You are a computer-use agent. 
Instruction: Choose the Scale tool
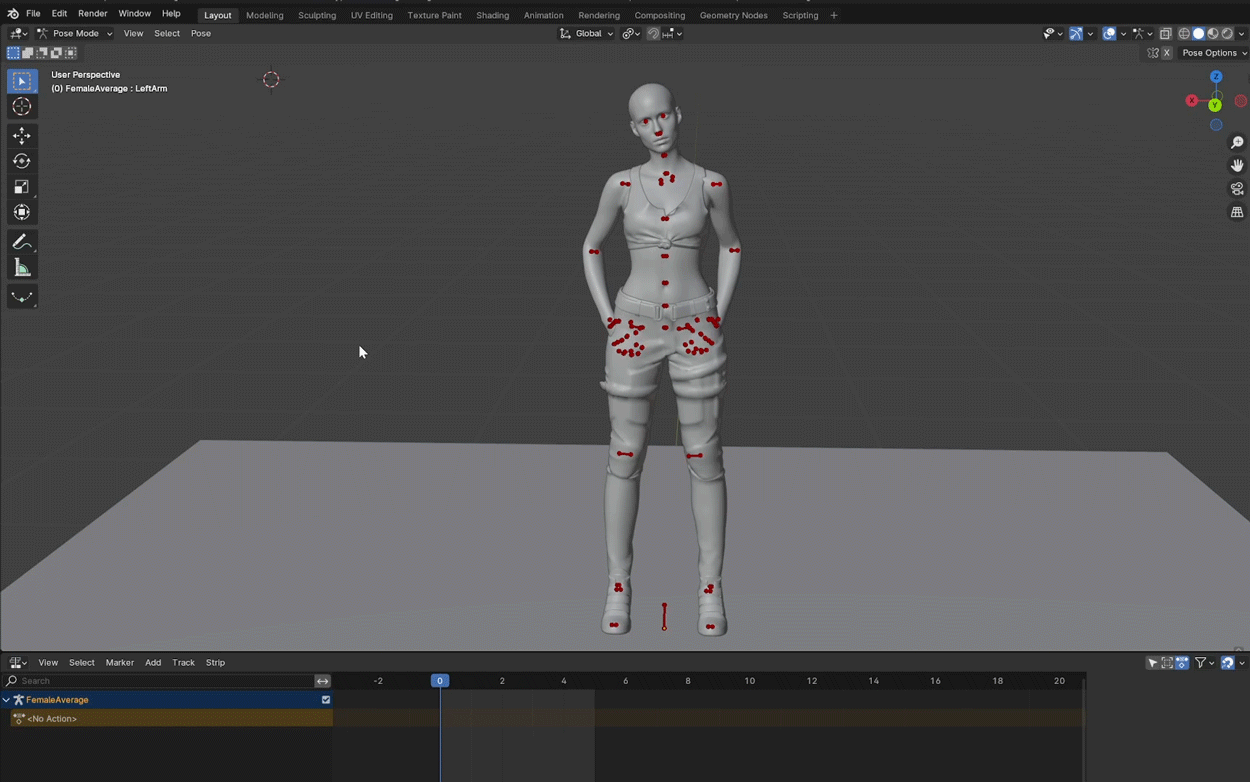[22, 187]
